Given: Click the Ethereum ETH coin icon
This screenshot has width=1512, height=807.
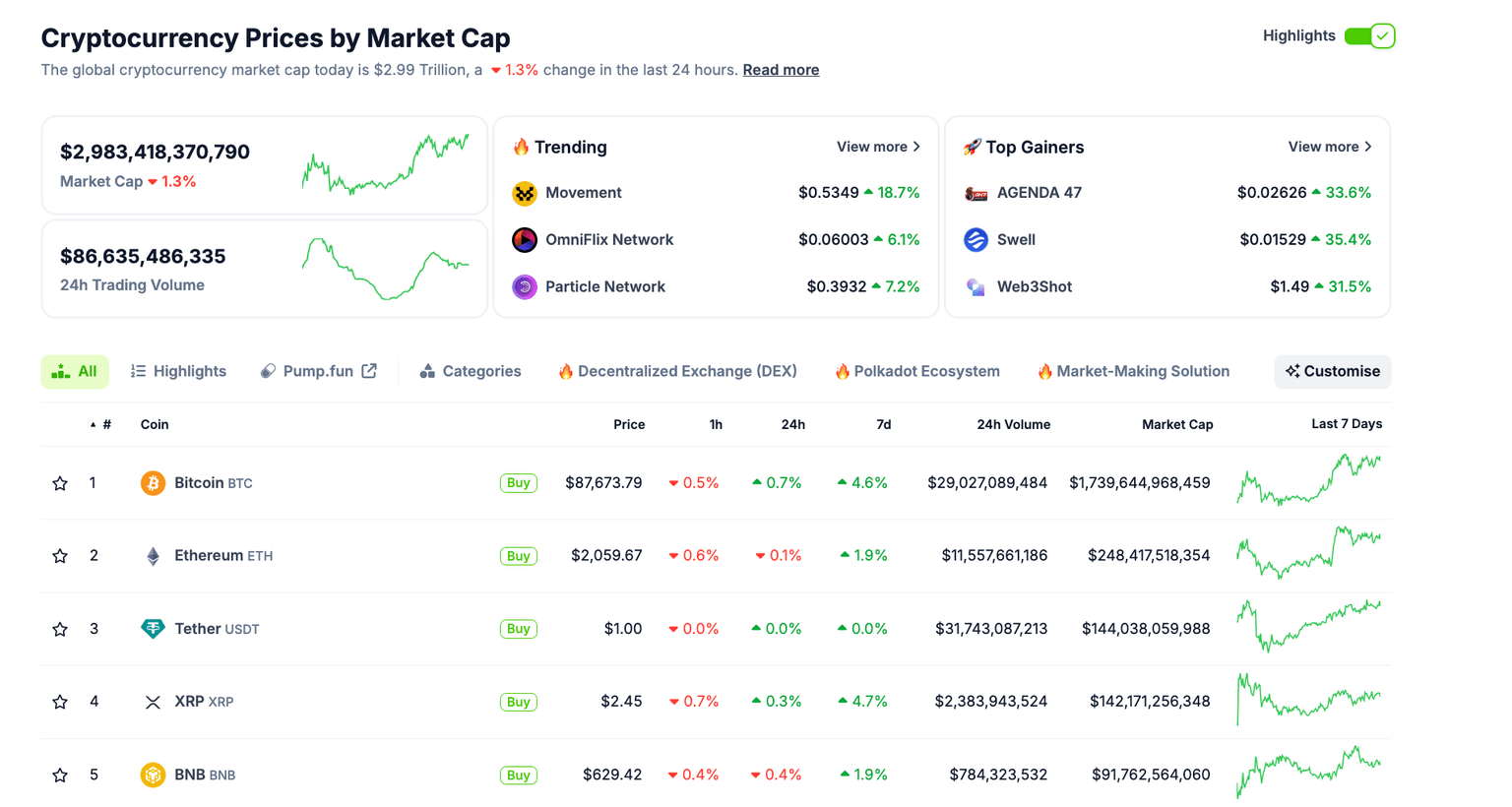Looking at the screenshot, I should (153, 555).
